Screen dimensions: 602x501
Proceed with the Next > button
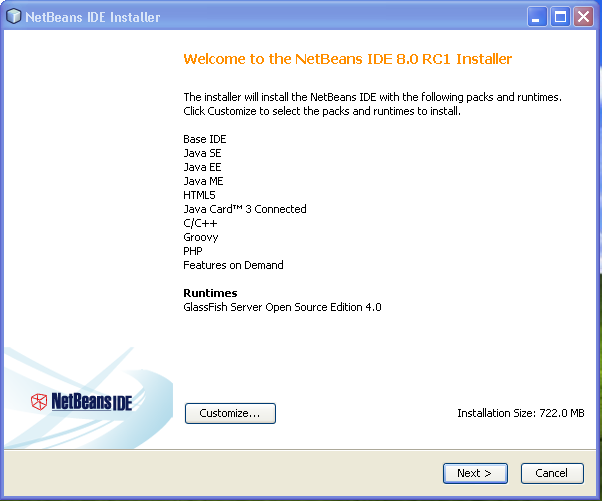click(475, 473)
